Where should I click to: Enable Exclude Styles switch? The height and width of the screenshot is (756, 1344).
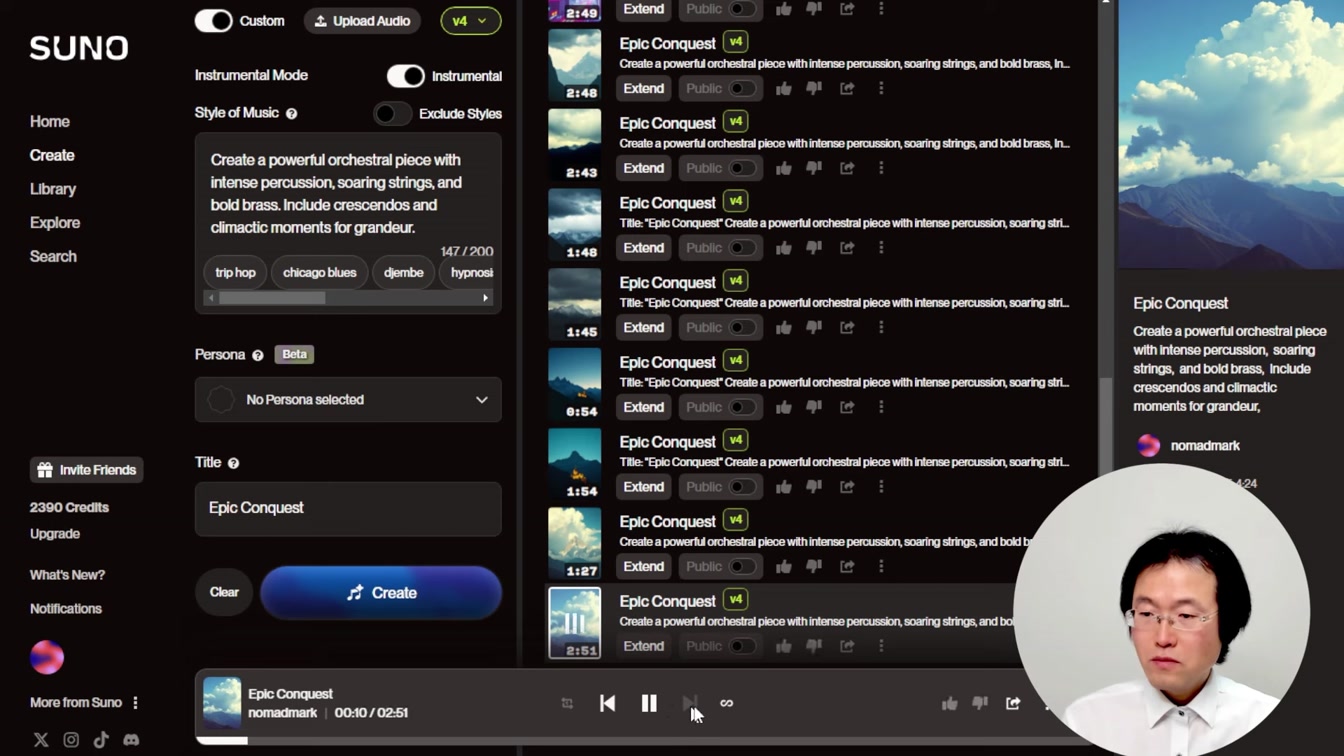(x=392, y=114)
